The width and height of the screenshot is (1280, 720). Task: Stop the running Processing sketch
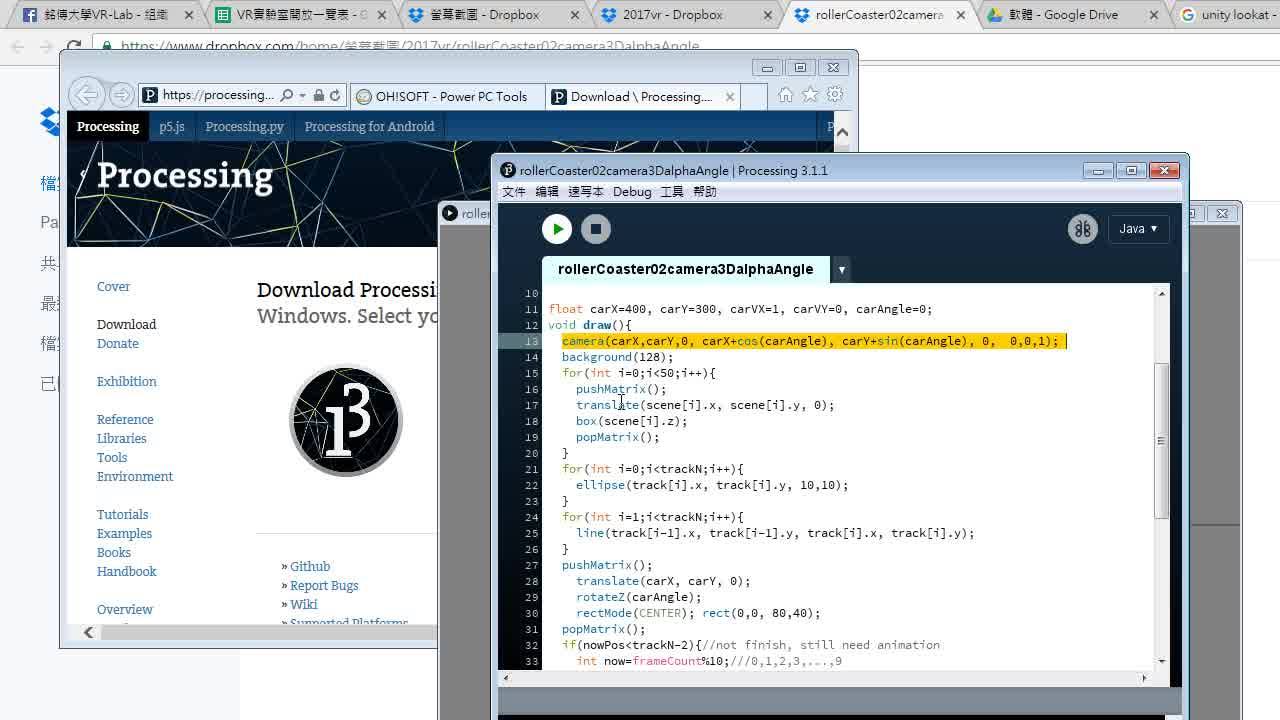point(596,229)
